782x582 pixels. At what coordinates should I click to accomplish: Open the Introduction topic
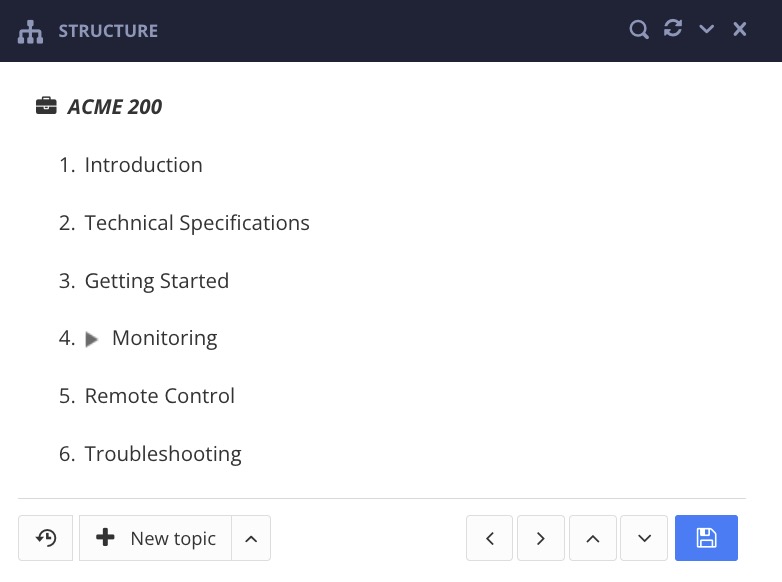(143, 165)
